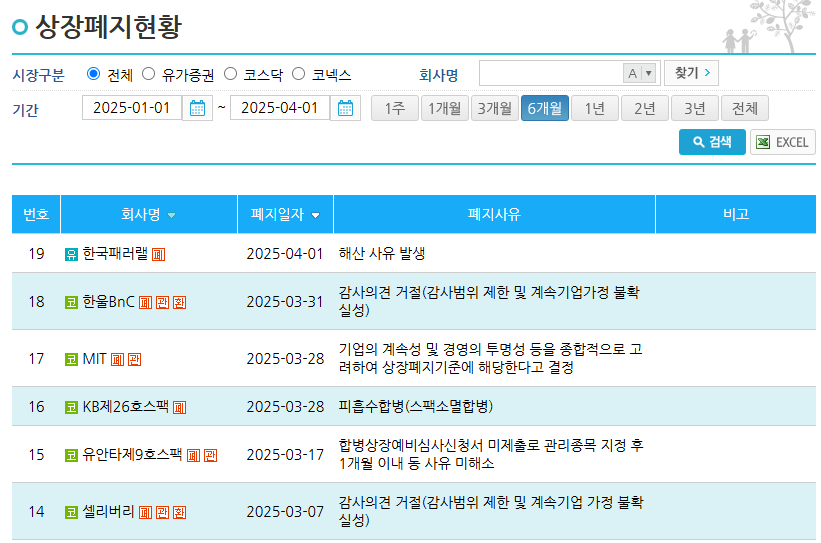
Task: Click the 관 icon for 한울BnC
Action: pyautogui.click(x=163, y=302)
